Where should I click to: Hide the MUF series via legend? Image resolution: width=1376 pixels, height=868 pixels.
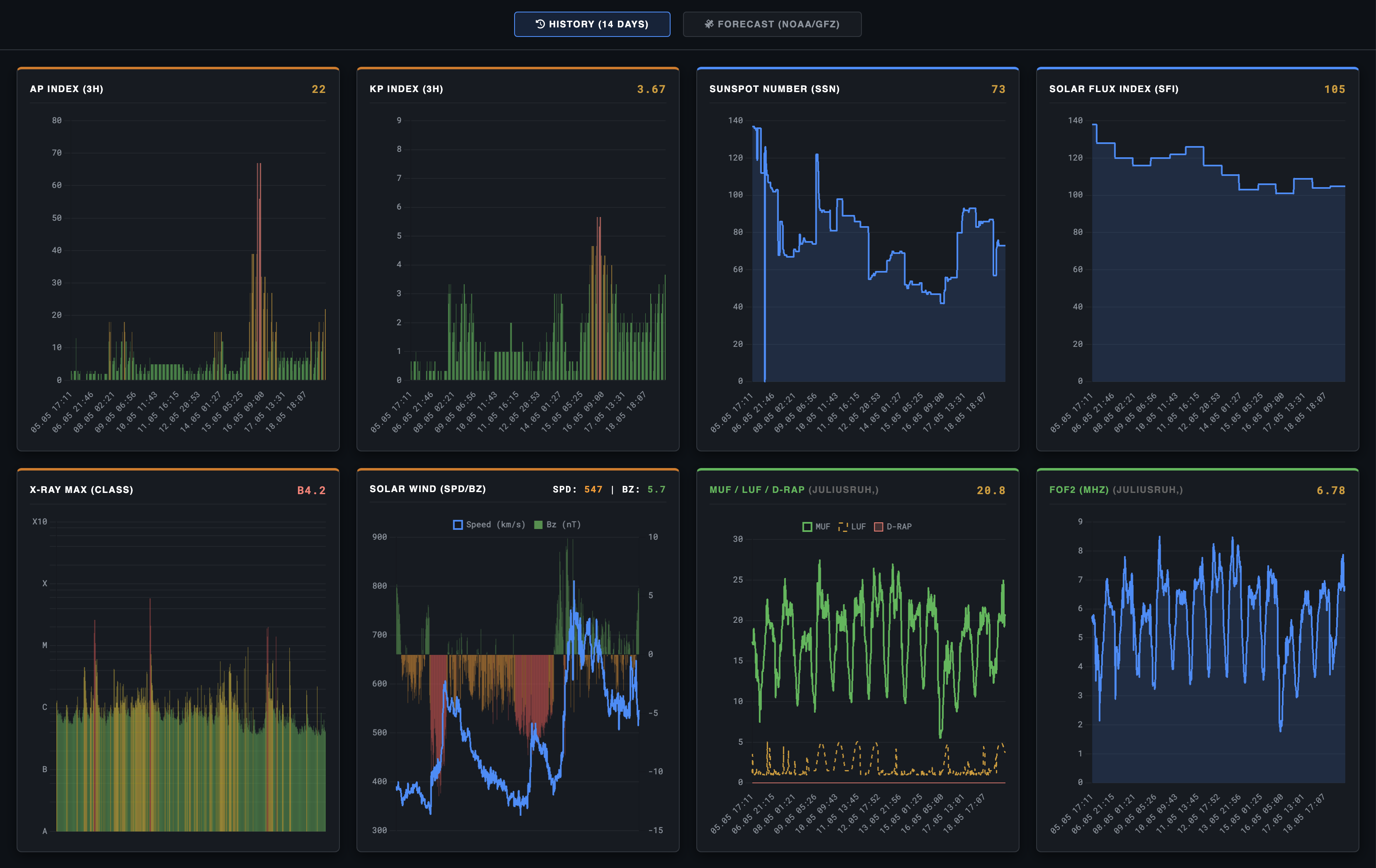[816, 527]
